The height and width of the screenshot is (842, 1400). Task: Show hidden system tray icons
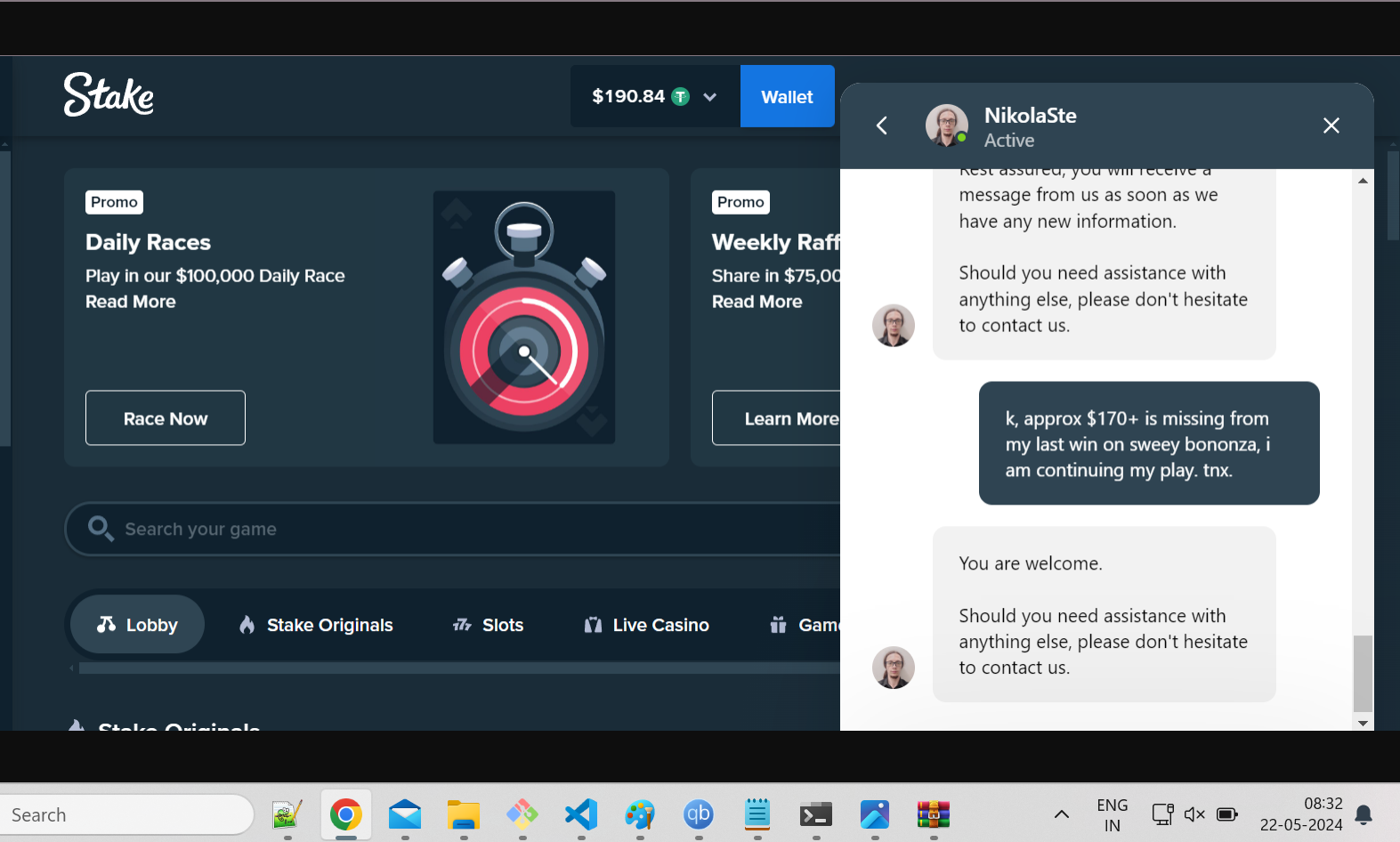(1062, 814)
